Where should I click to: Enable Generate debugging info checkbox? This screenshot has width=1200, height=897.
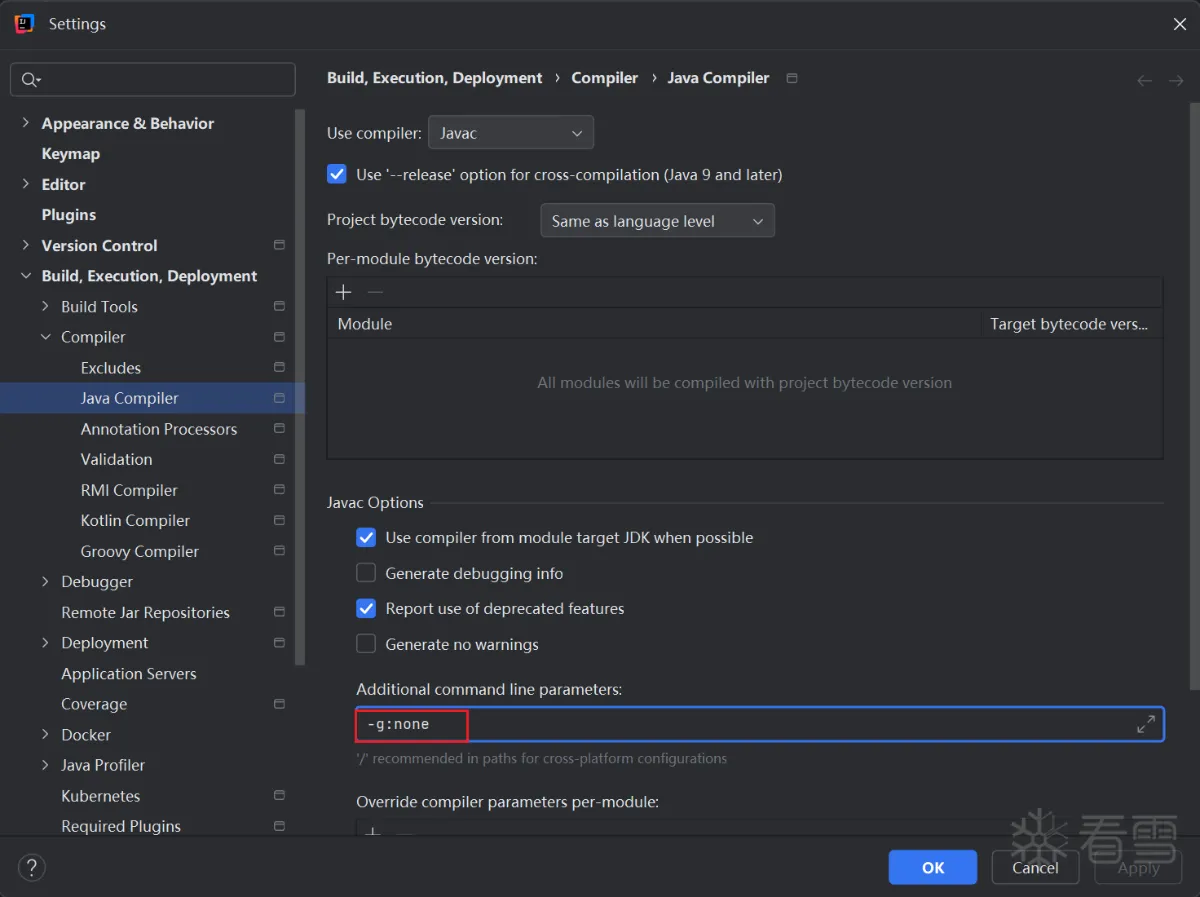click(367, 573)
